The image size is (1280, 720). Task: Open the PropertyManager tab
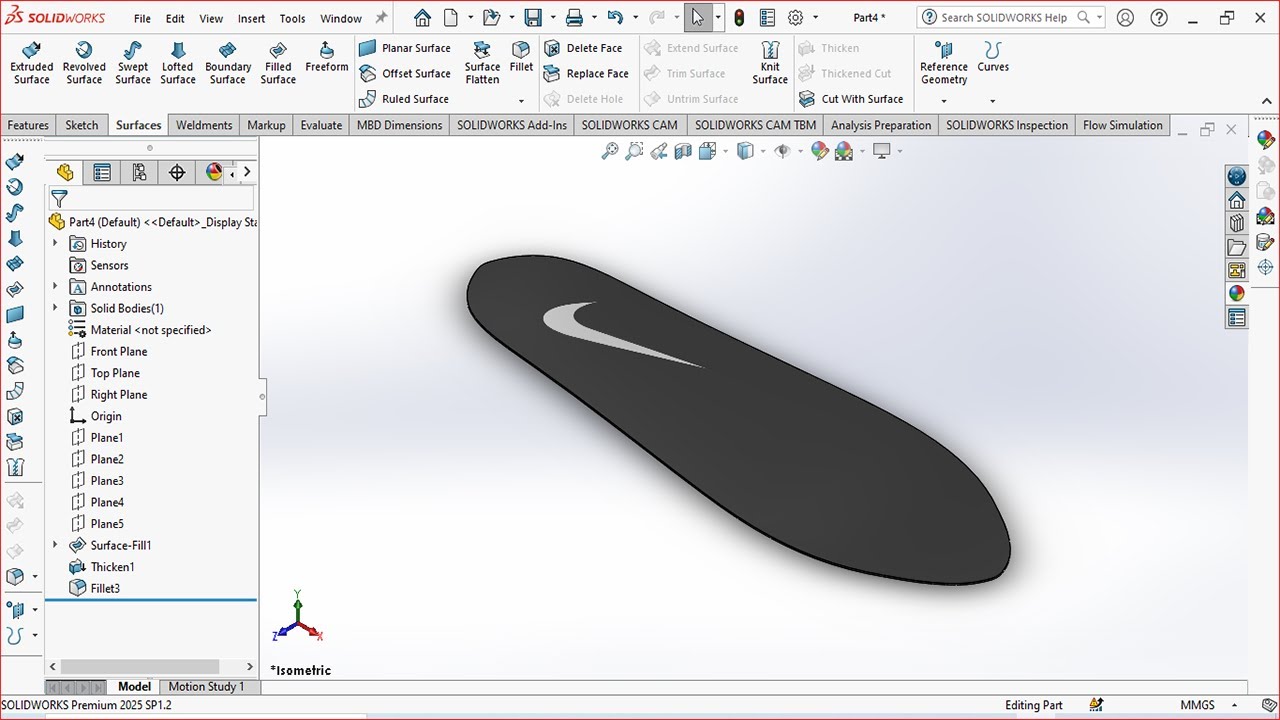coord(102,173)
